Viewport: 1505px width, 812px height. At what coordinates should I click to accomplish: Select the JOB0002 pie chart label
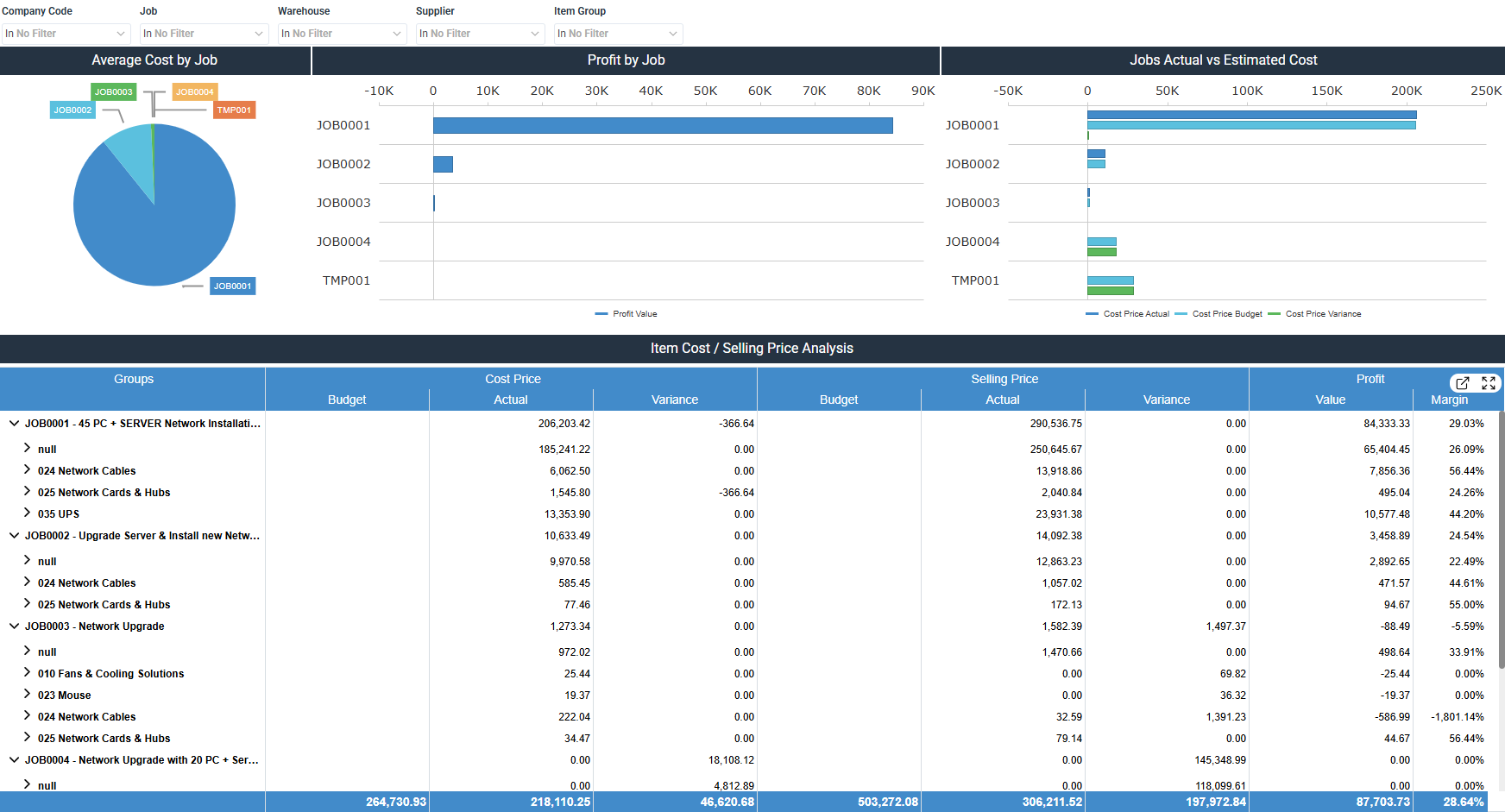click(x=72, y=110)
